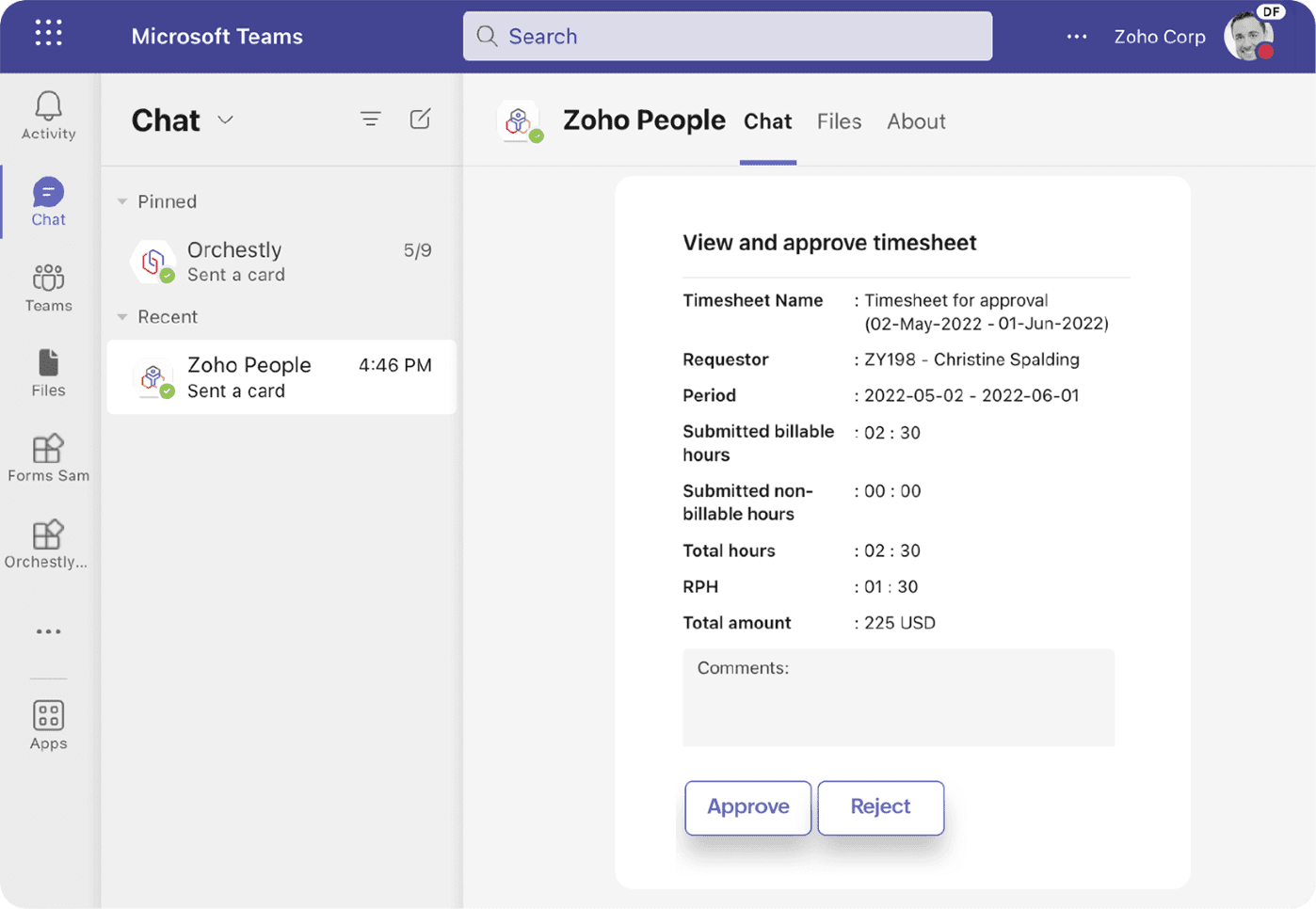Open the Orchestly pinned conversation
Screen dimensions: 1316x909
click(x=281, y=262)
